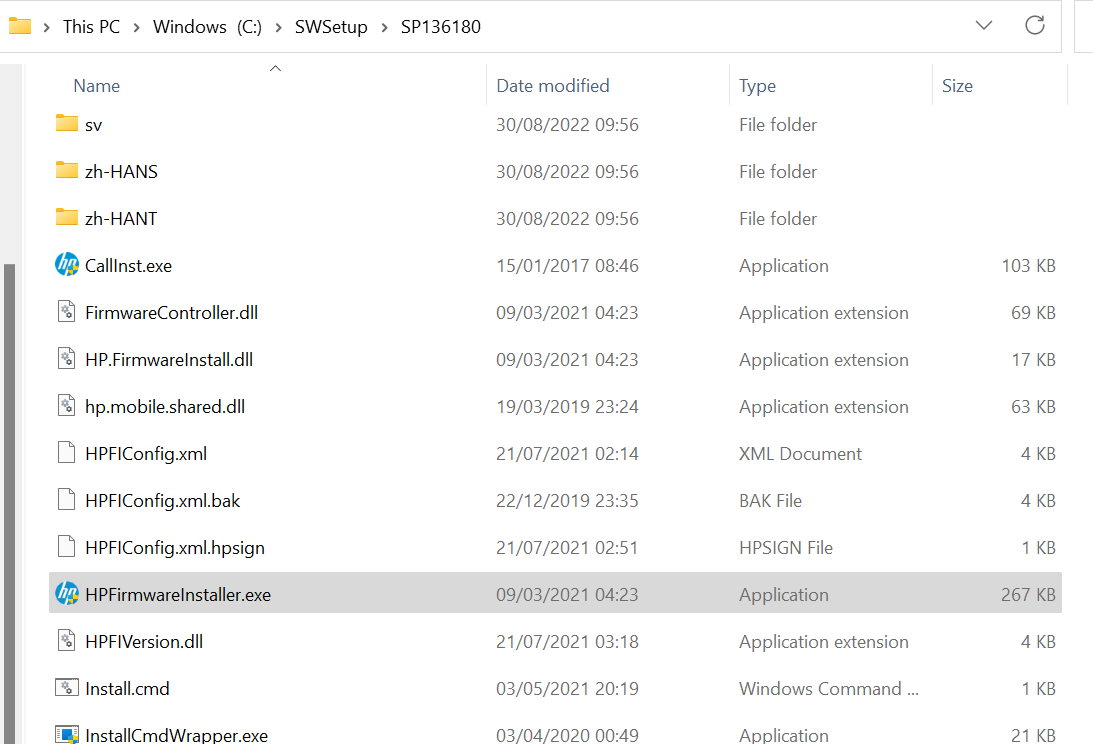This screenshot has height=744, width=1093.
Task: Click the HPFIConfig.xml document icon
Action: point(66,453)
